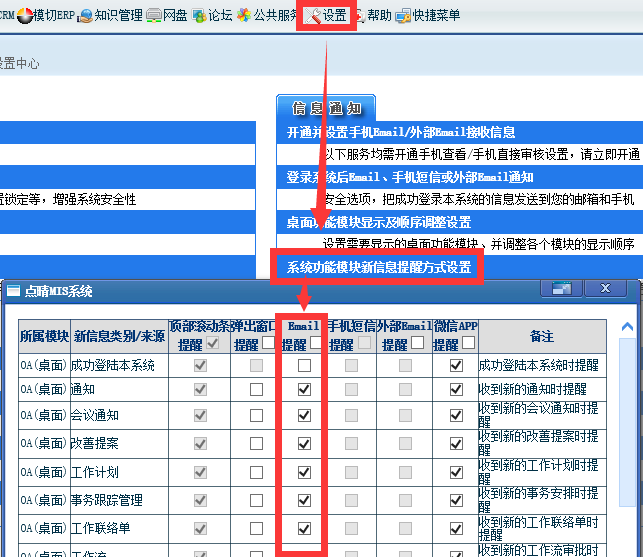Open the 论坛 forum icon
This screenshot has width=643, height=557.
pyautogui.click(x=199, y=15)
